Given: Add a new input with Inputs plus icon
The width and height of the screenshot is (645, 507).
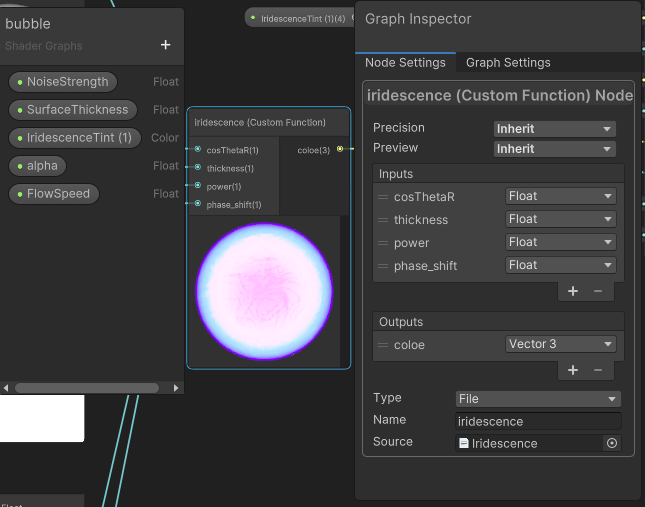Looking at the screenshot, I should point(573,290).
